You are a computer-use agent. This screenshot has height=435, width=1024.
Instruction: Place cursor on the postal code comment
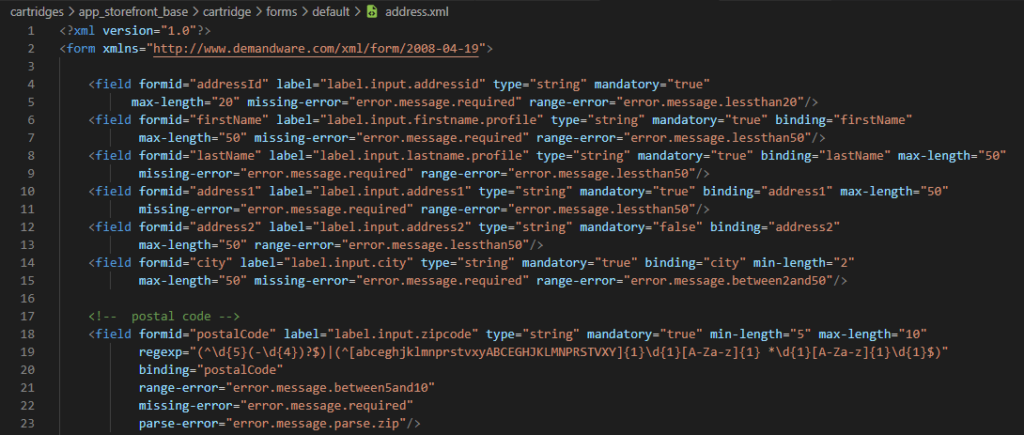click(x=165, y=317)
